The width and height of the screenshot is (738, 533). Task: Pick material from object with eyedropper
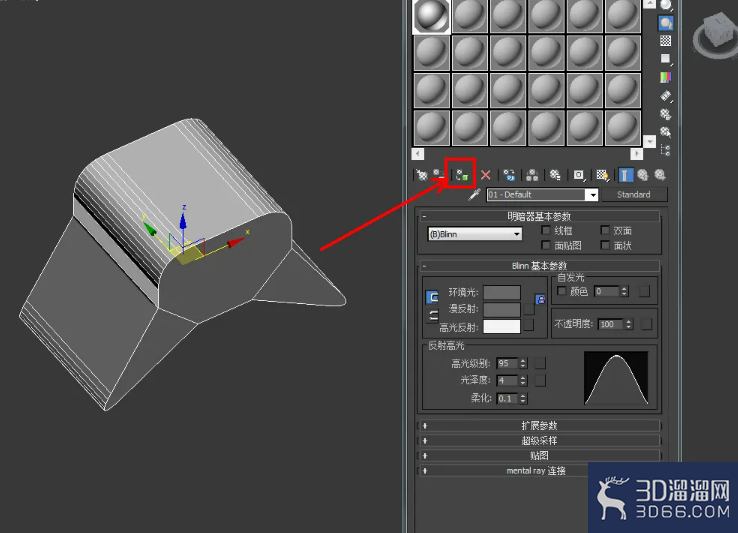coord(474,194)
